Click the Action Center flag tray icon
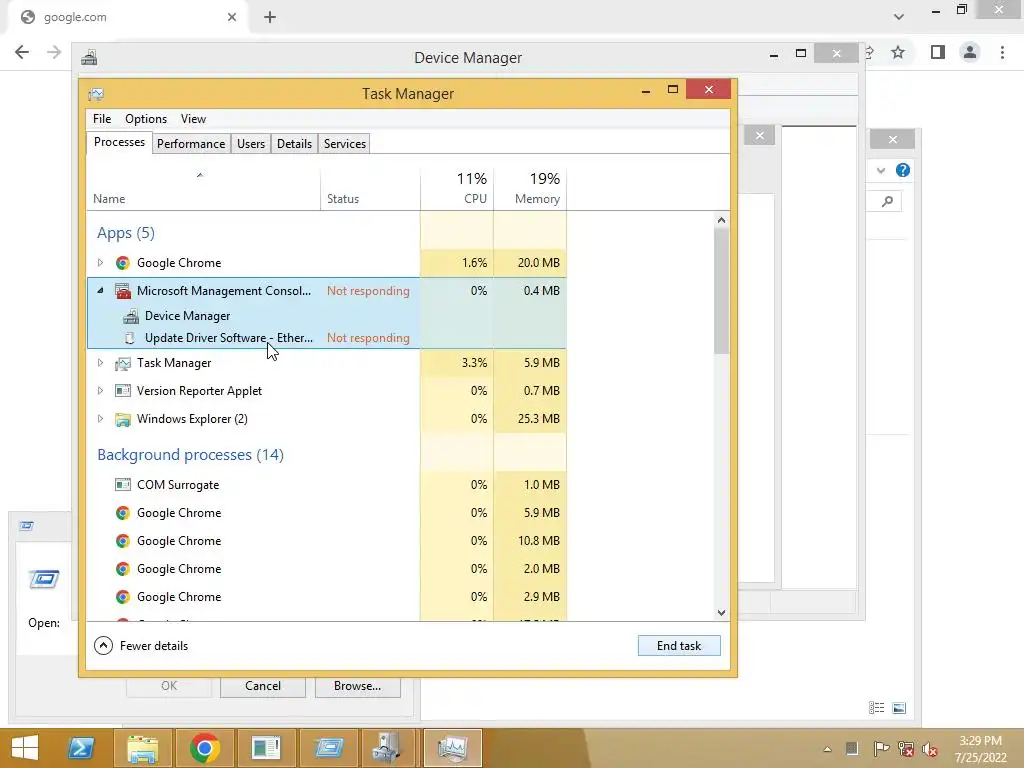 pos(881,748)
